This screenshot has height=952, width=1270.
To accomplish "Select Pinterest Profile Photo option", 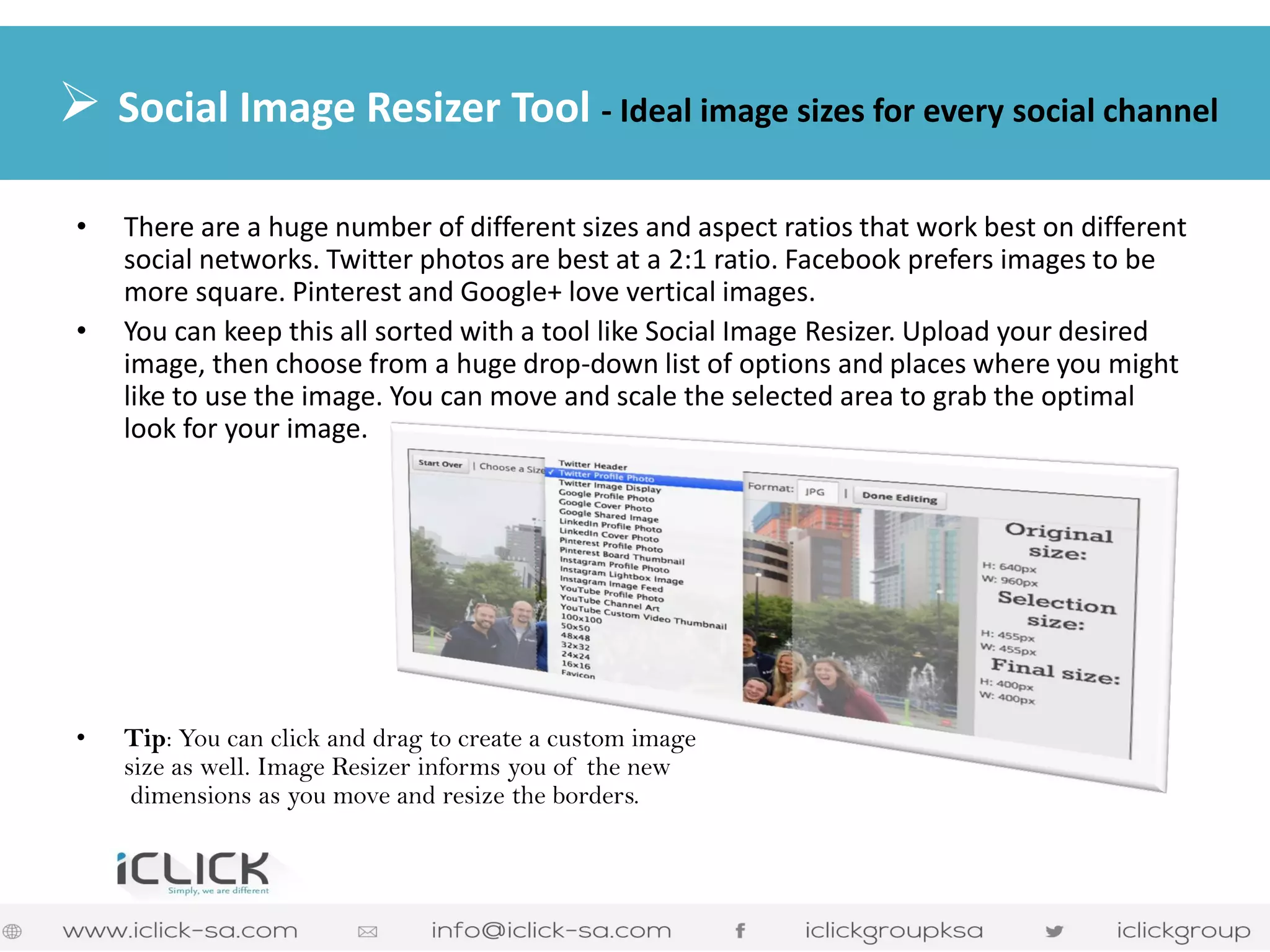I will click(x=611, y=545).
